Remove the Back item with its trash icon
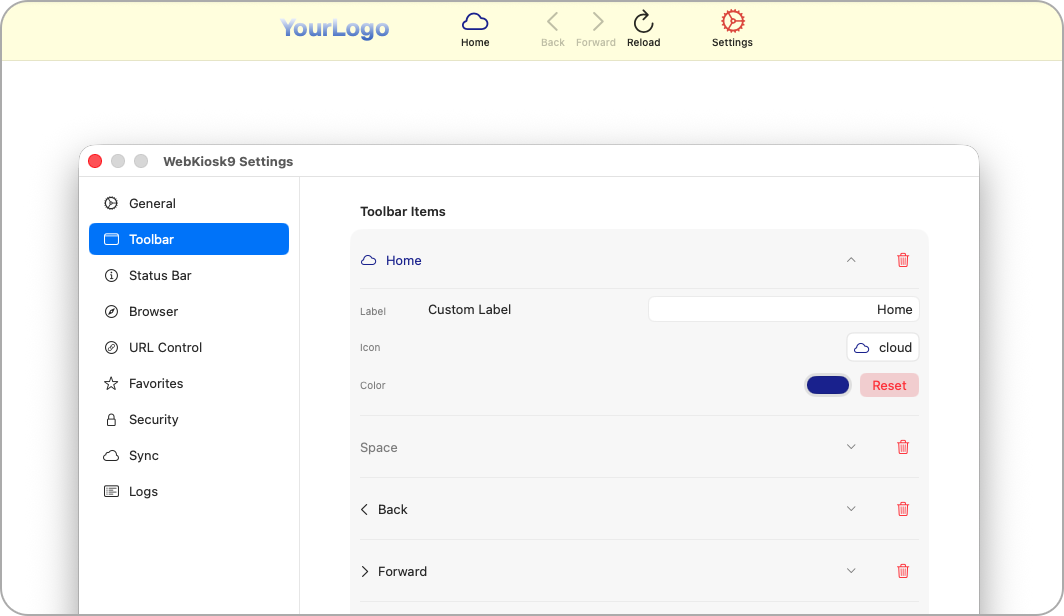This screenshot has width=1064, height=616. (903, 509)
